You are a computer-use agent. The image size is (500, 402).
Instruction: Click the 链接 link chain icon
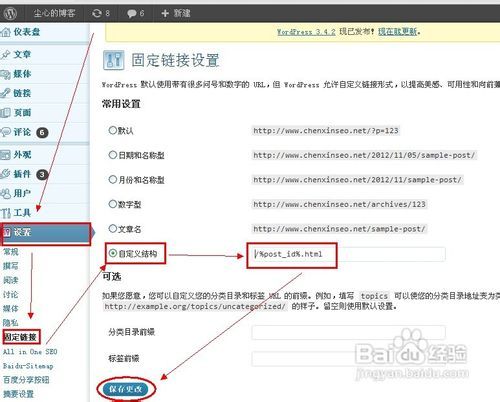pyautogui.click(x=5, y=93)
